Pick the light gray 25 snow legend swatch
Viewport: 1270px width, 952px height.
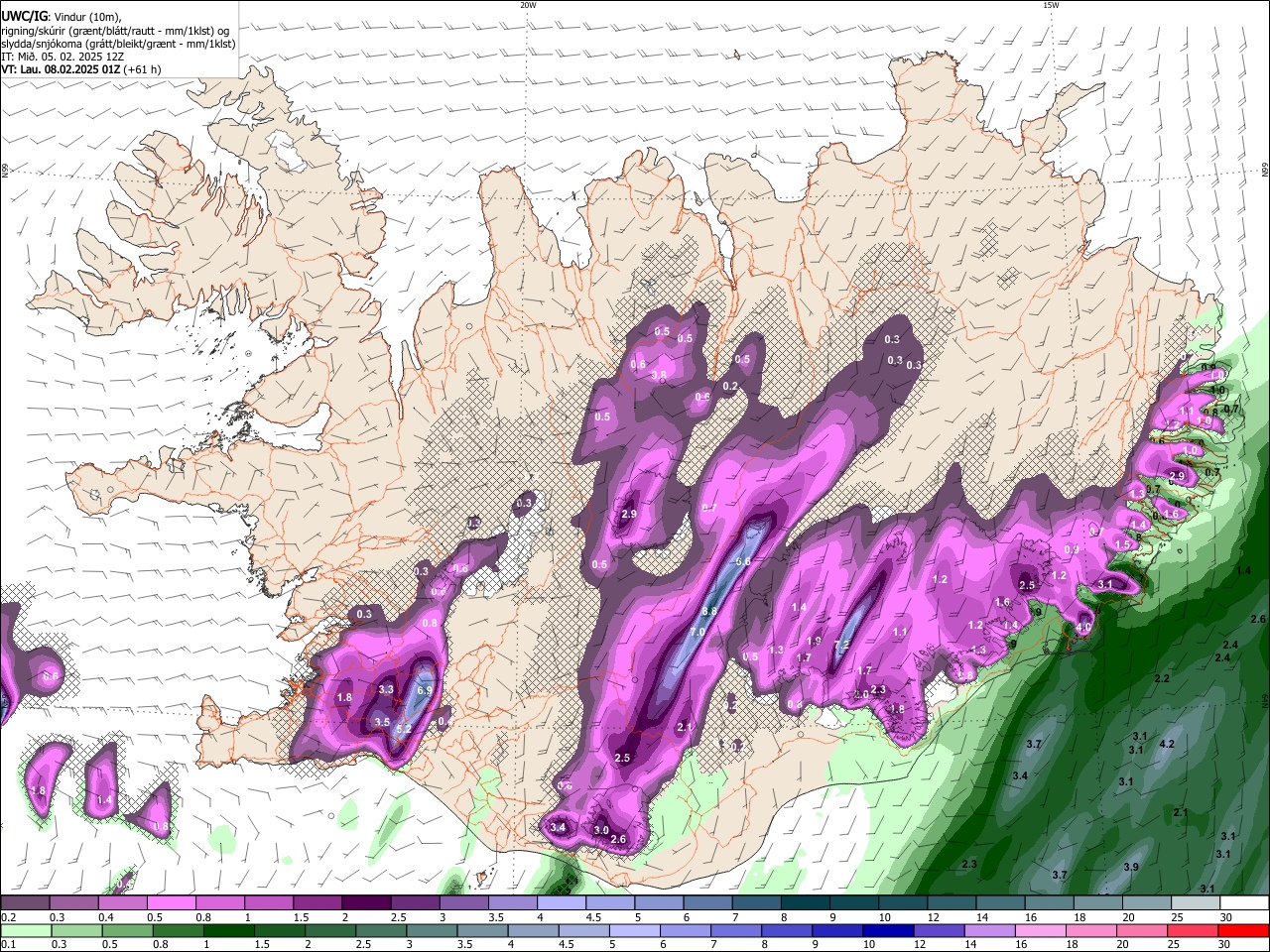(1196, 903)
